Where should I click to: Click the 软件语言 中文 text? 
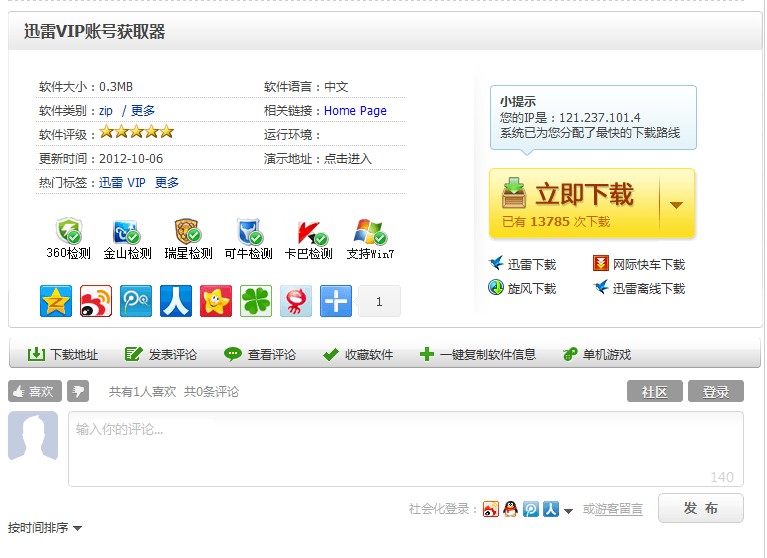point(306,87)
